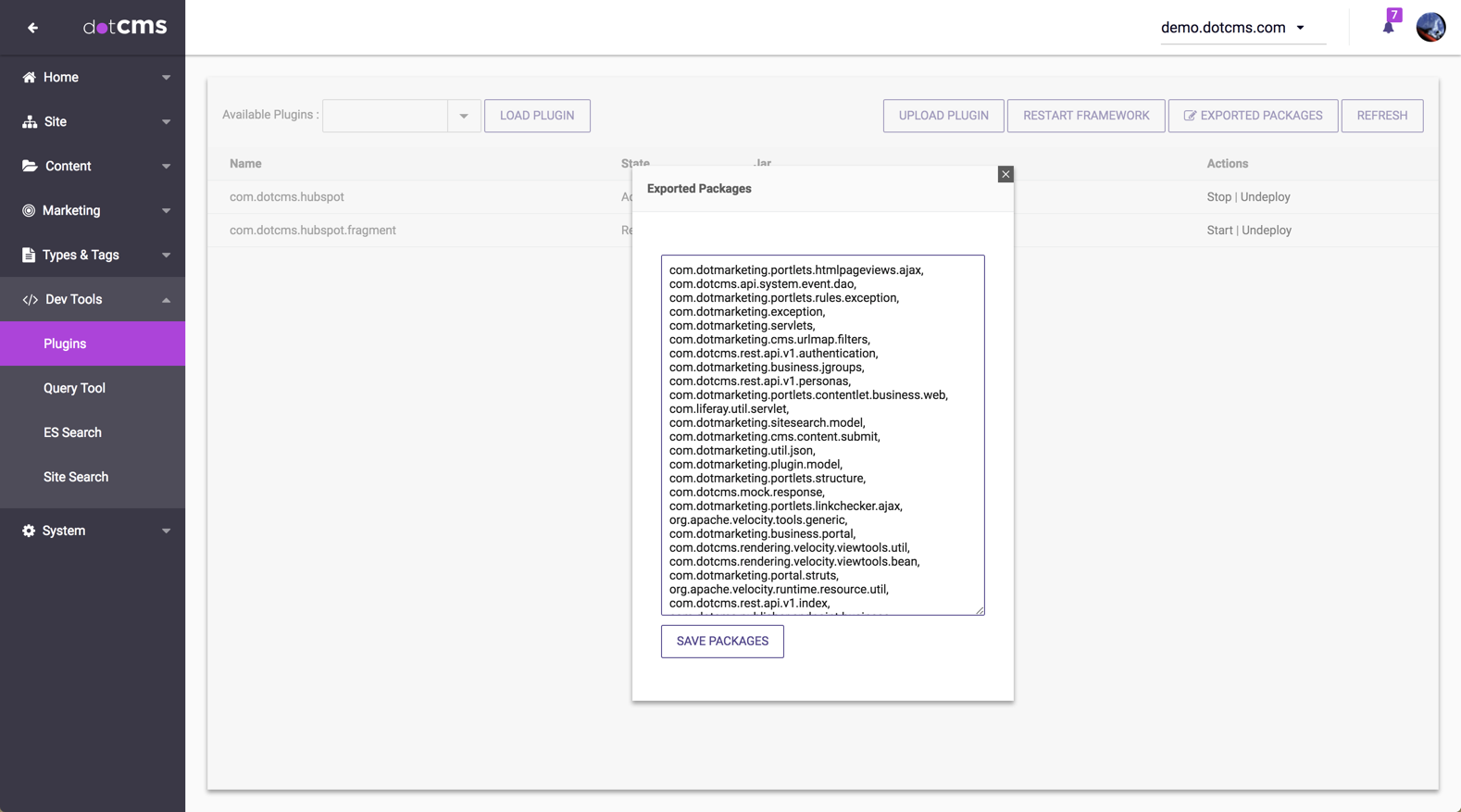Collapse the Dev Tools menu section
This screenshot has width=1461, height=812.
click(x=166, y=299)
